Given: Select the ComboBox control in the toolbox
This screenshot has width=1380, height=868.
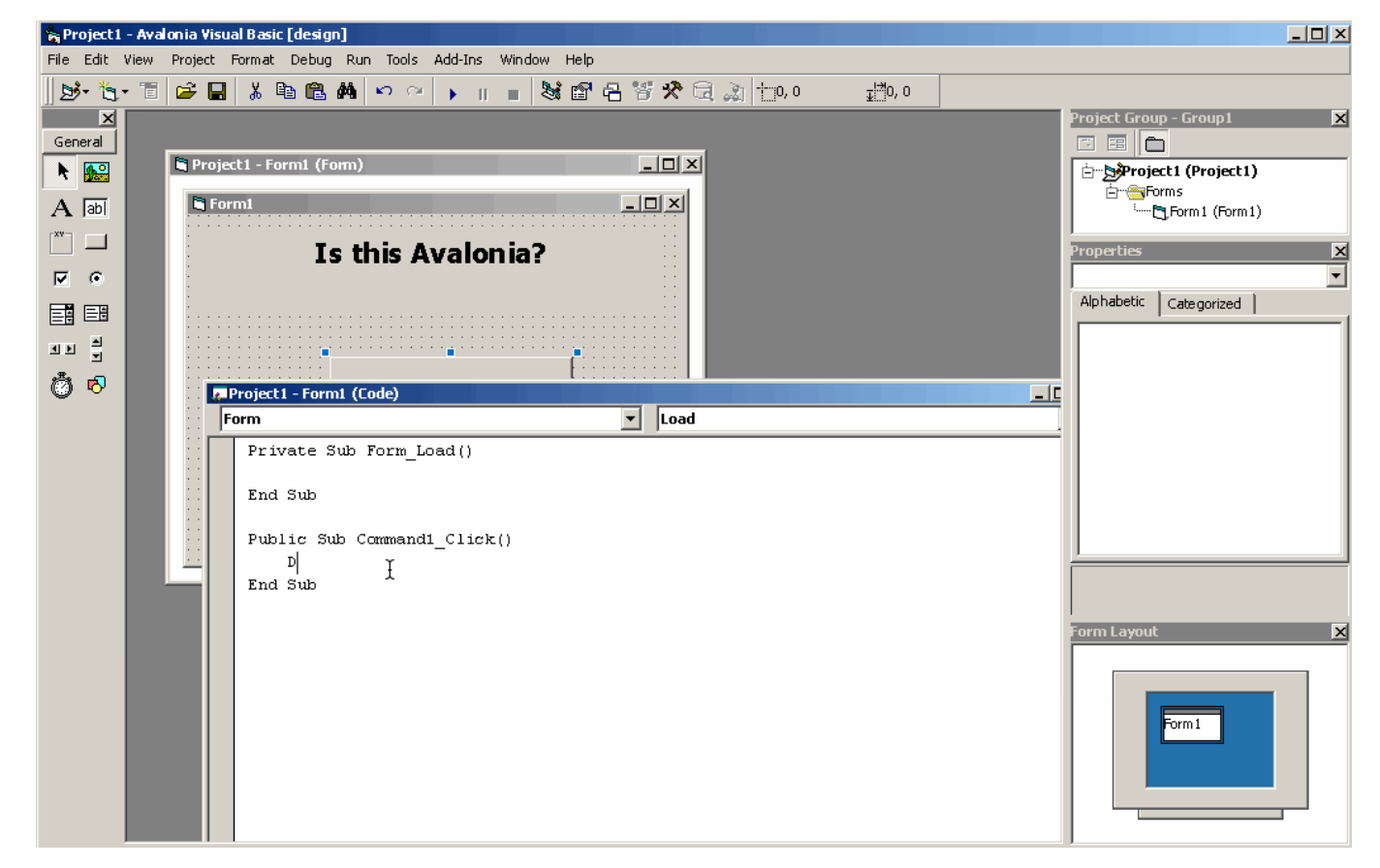Looking at the screenshot, I should [61, 314].
